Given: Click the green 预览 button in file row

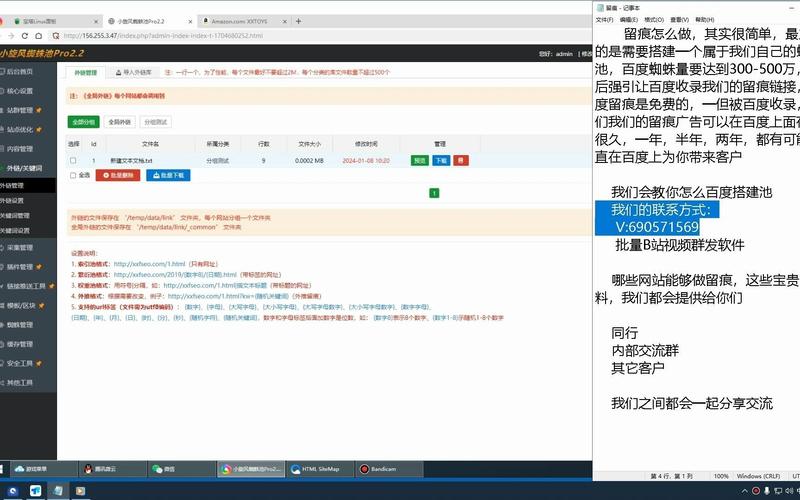Looking at the screenshot, I should pyautogui.click(x=420, y=160).
